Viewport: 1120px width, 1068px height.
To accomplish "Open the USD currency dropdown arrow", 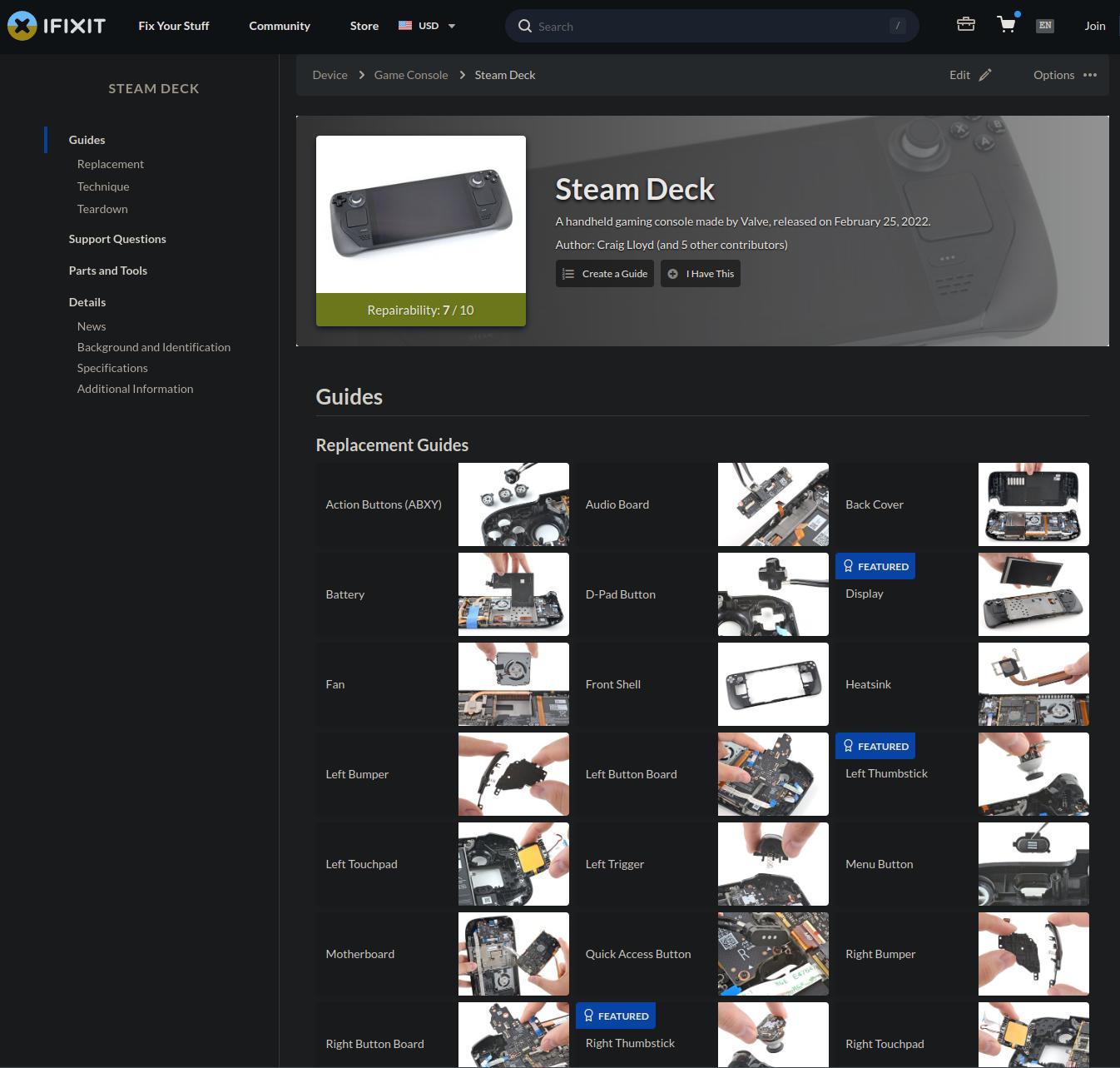I will click(x=452, y=26).
